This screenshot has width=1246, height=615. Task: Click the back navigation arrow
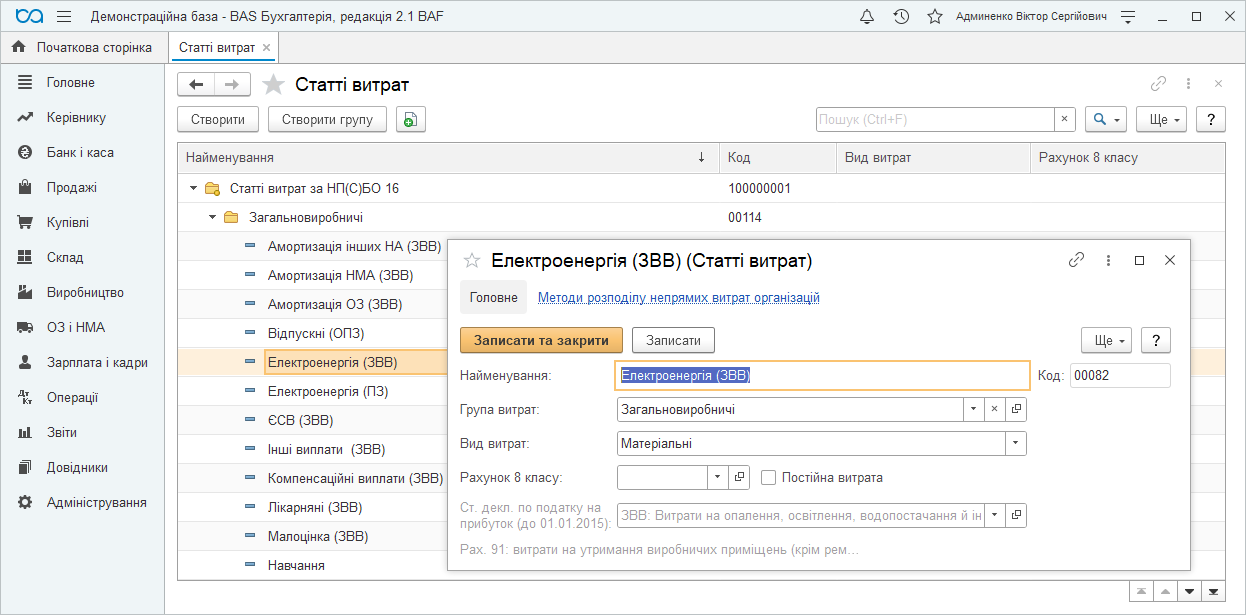(196, 85)
